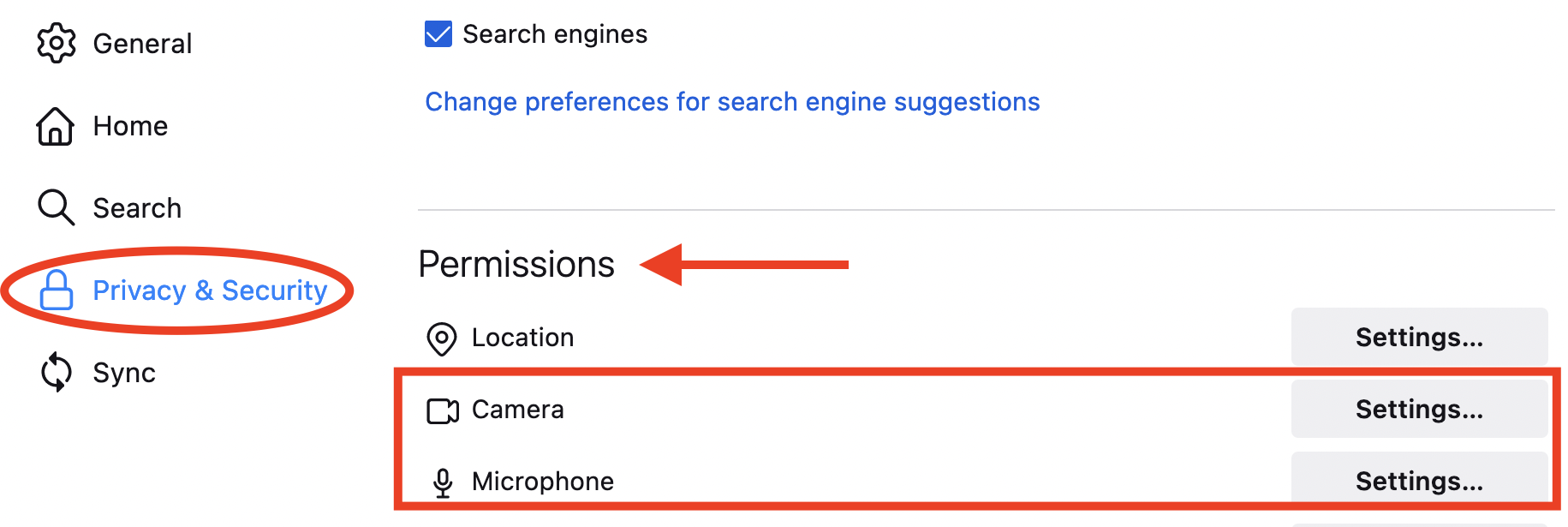The width and height of the screenshot is (1568, 527).
Task: Click the 'Microphone' permission label text
Action: [x=542, y=482]
